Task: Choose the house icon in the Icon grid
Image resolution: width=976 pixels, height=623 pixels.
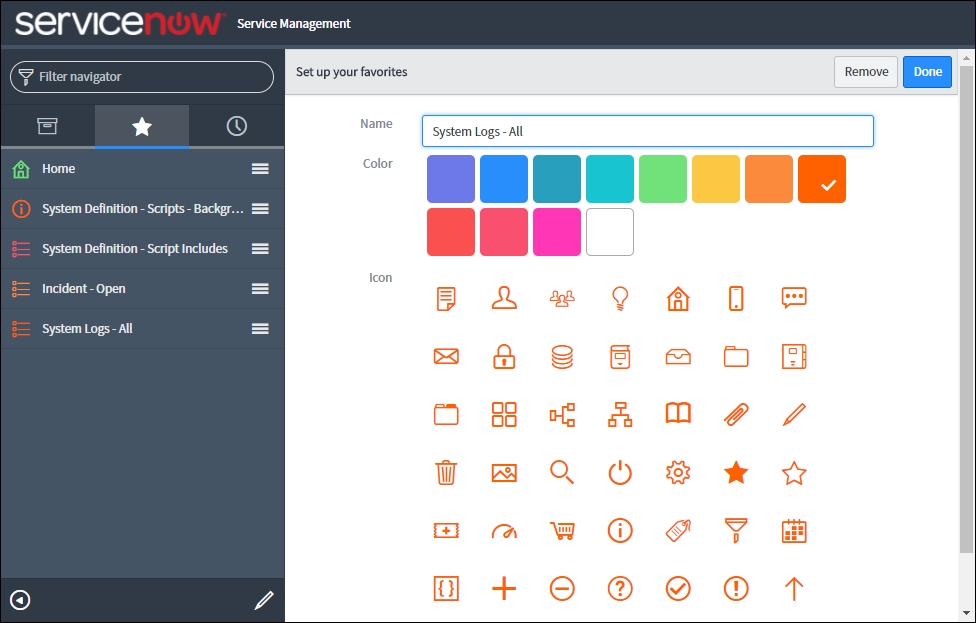Action: point(678,298)
